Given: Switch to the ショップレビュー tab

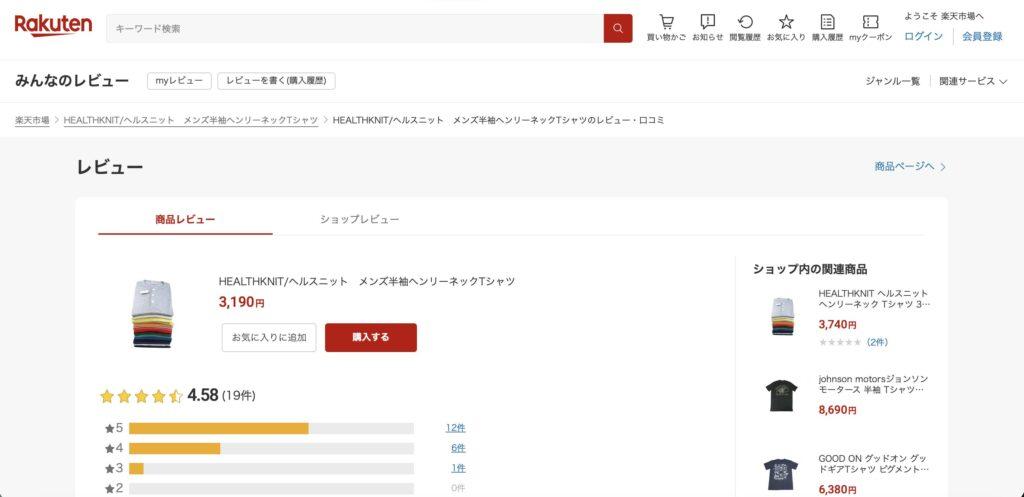Looking at the screenshot, I should coord(359,219).
